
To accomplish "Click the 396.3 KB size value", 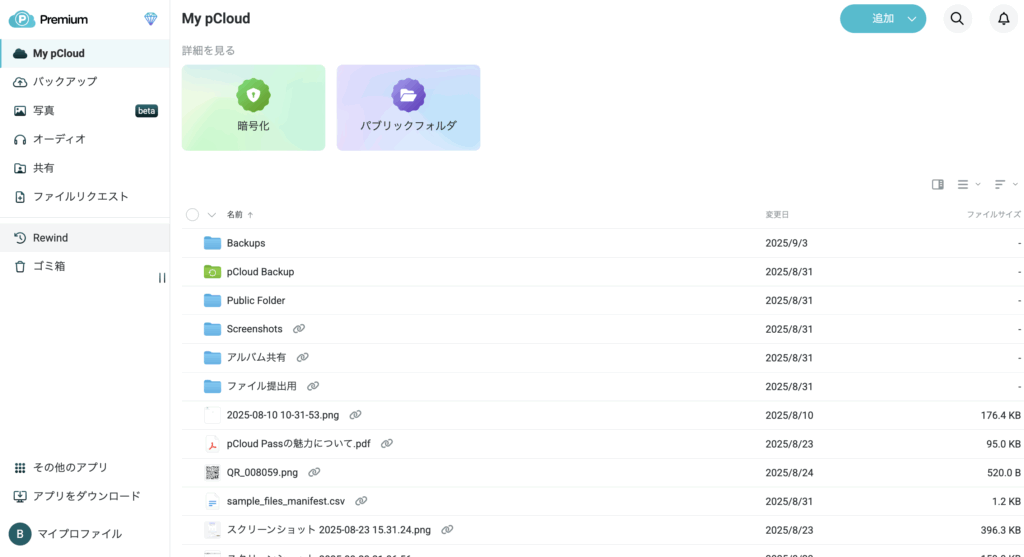I will 1000,530.
